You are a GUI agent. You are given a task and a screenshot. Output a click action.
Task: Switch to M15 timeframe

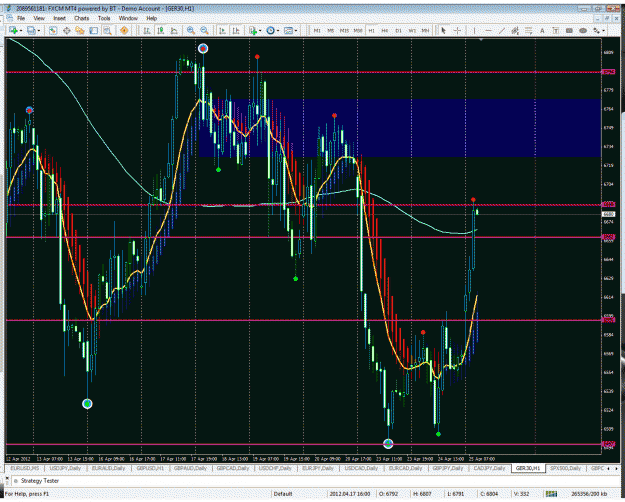(344, 31)
